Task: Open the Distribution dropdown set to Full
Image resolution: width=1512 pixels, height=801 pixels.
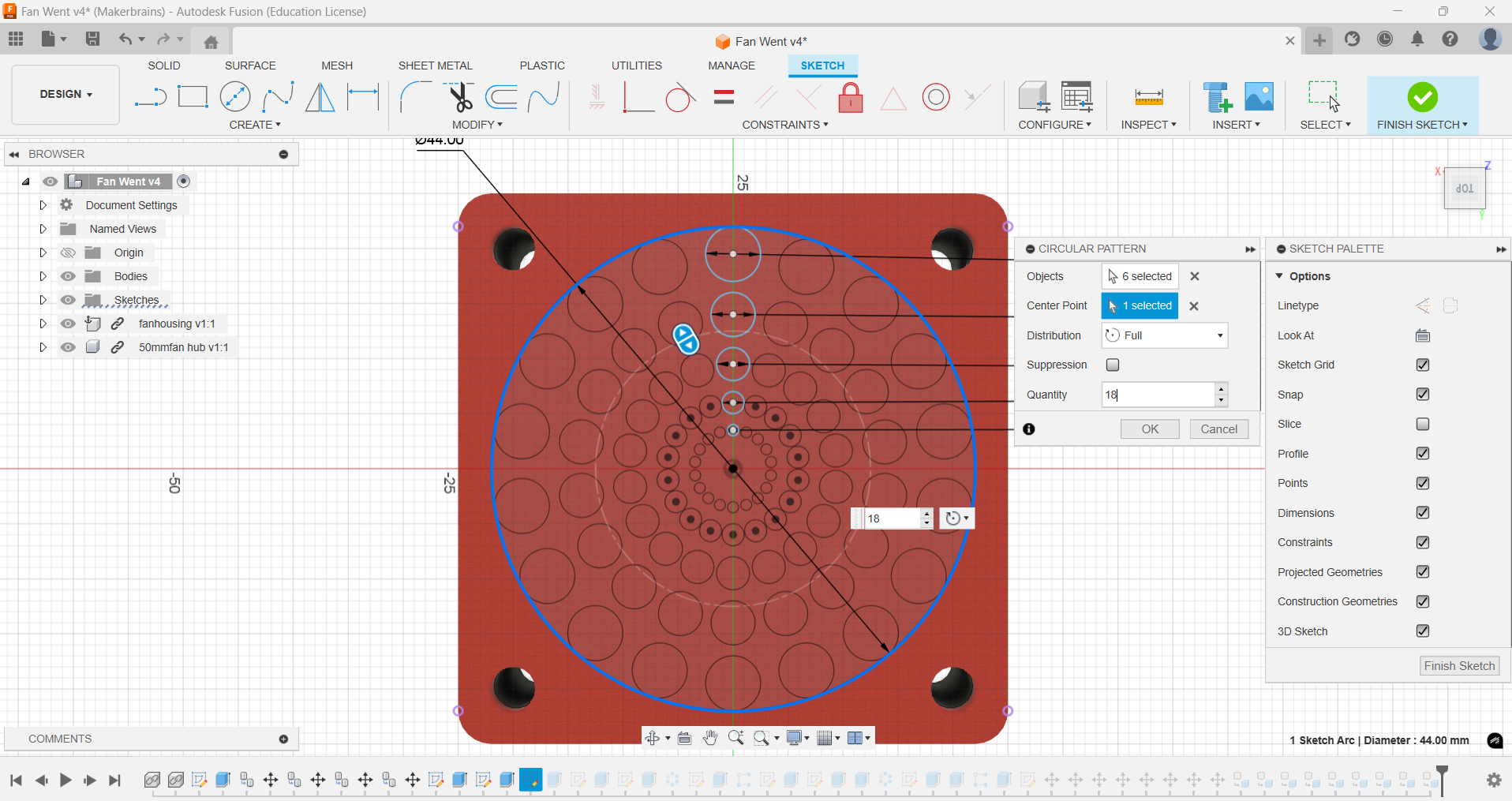Action: (1164, 335)
